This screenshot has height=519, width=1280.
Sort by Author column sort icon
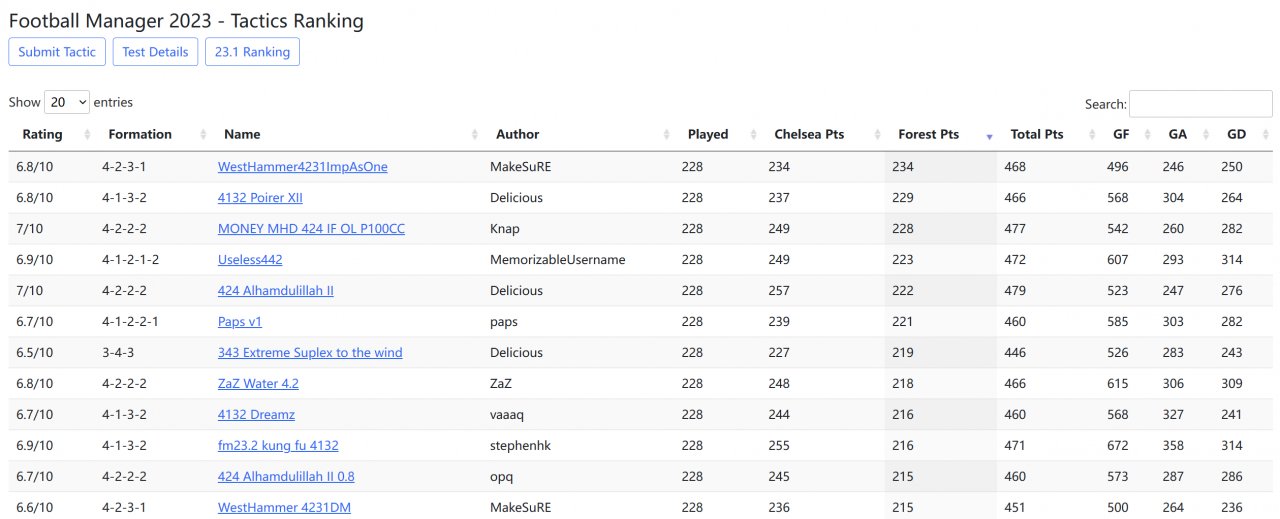[667, 135]
